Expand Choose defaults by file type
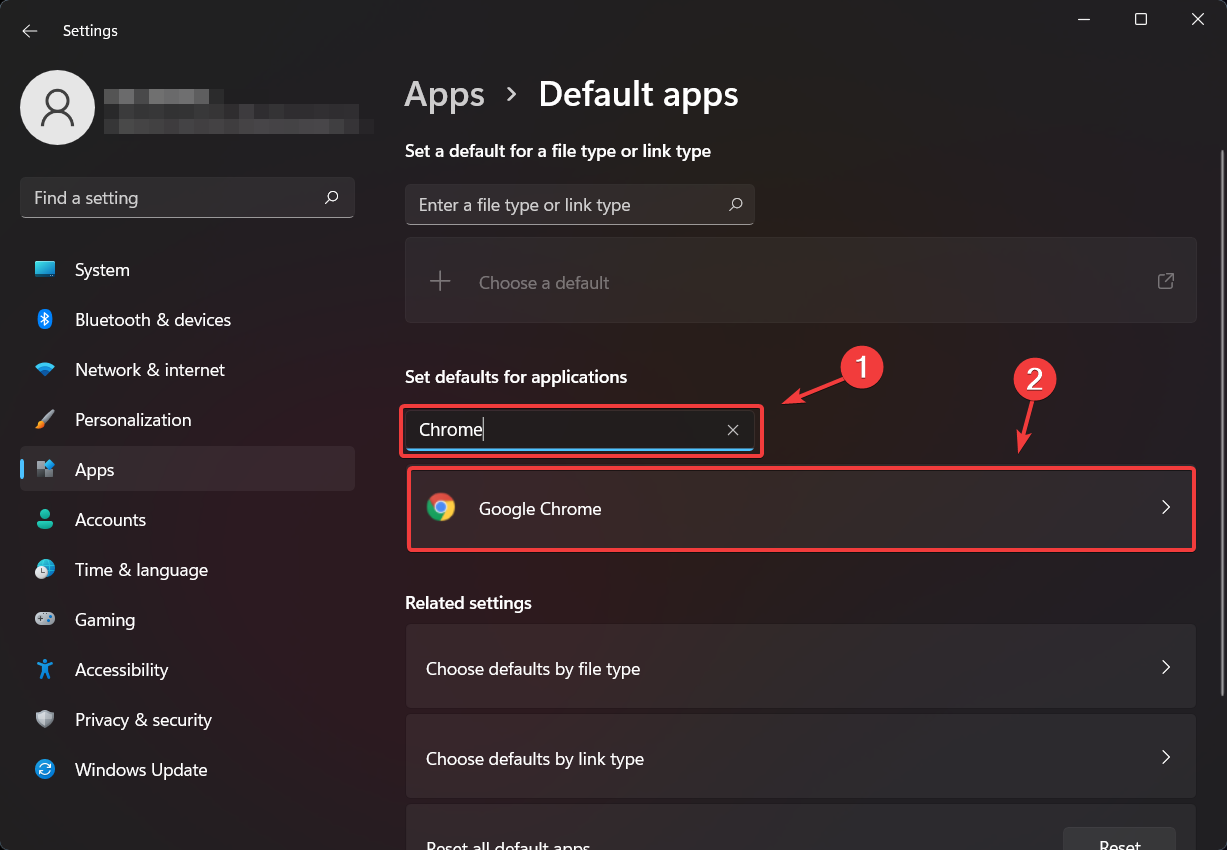 coord(1165,666)
